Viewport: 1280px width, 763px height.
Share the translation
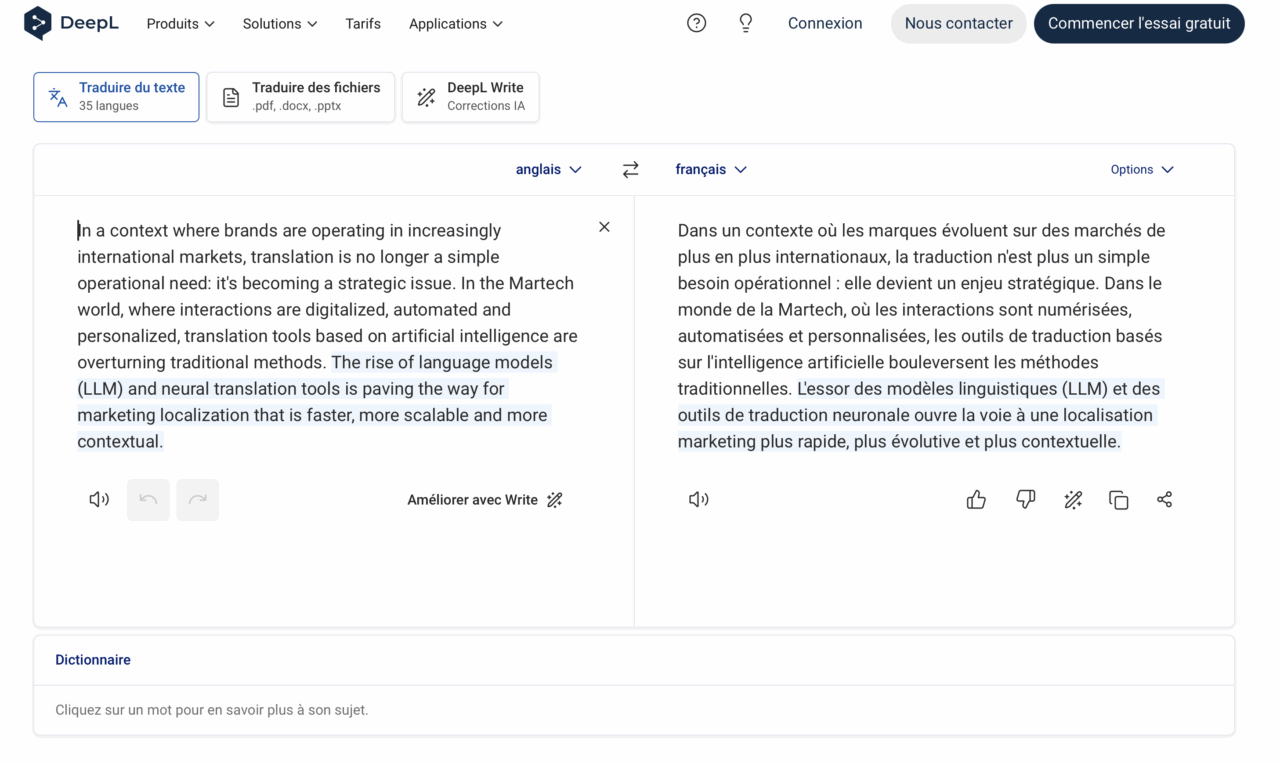(x=1164, y=500)
